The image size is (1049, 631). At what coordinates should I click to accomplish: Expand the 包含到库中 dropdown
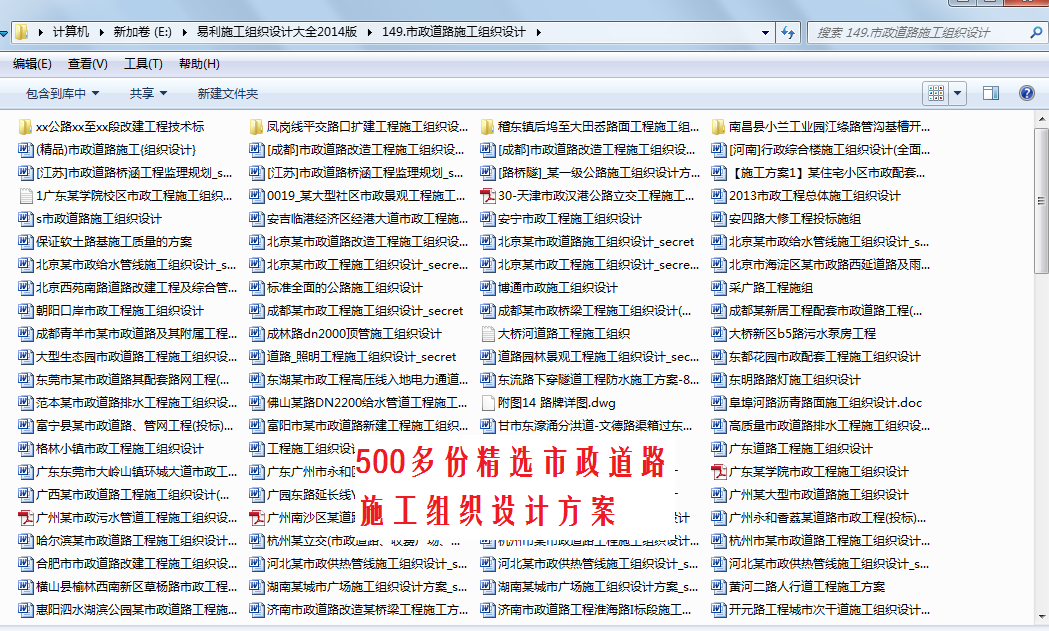click(x=62, y=93)
